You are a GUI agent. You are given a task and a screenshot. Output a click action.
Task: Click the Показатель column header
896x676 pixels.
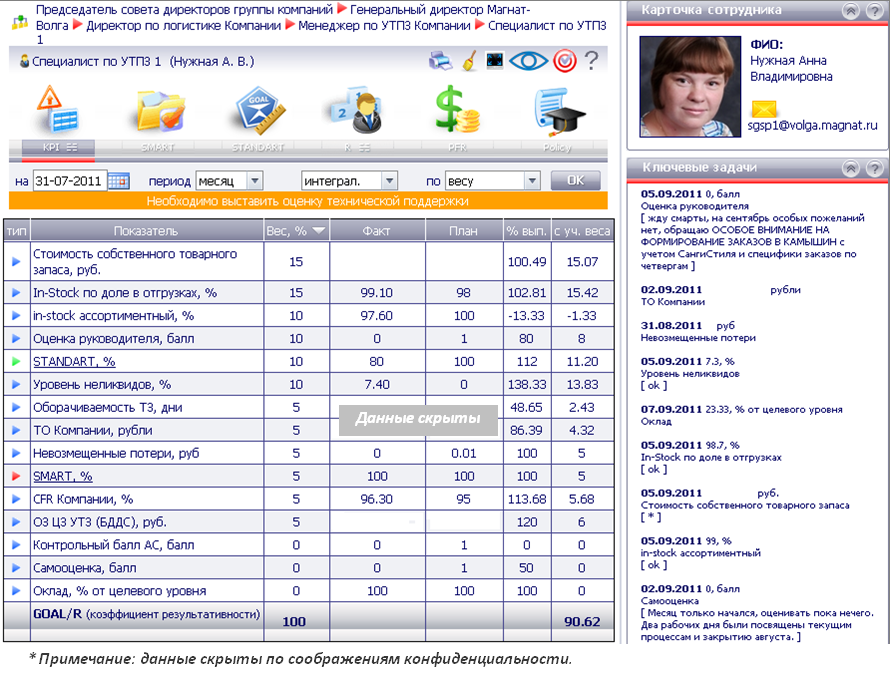(x=146, y=231)
